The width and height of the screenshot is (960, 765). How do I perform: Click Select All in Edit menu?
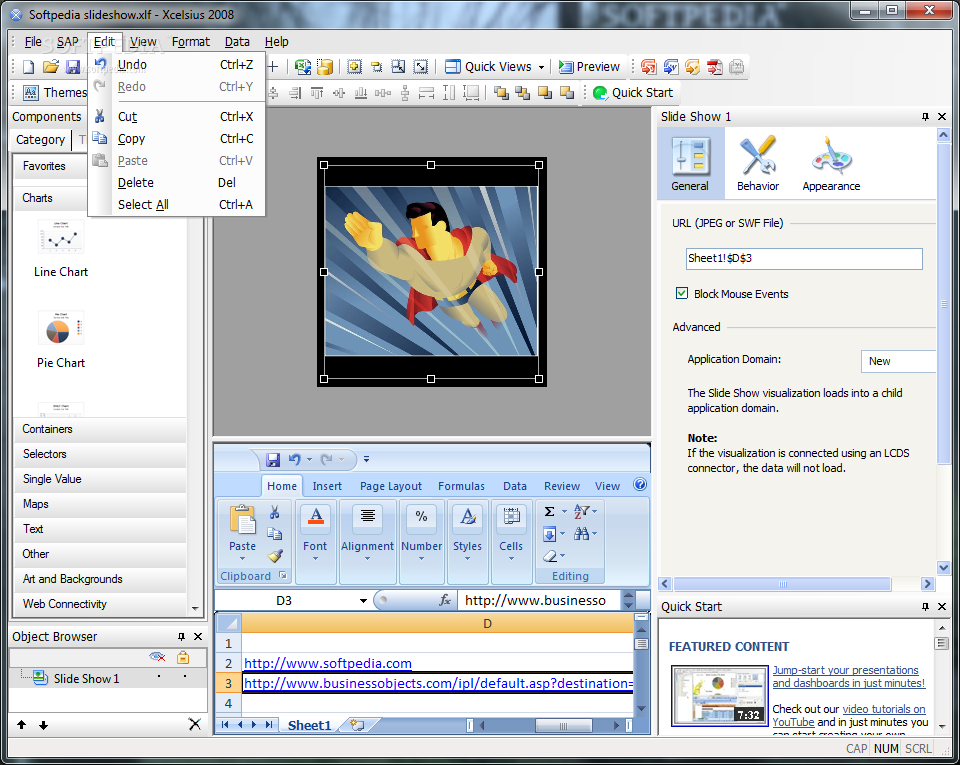pos(176,204)
